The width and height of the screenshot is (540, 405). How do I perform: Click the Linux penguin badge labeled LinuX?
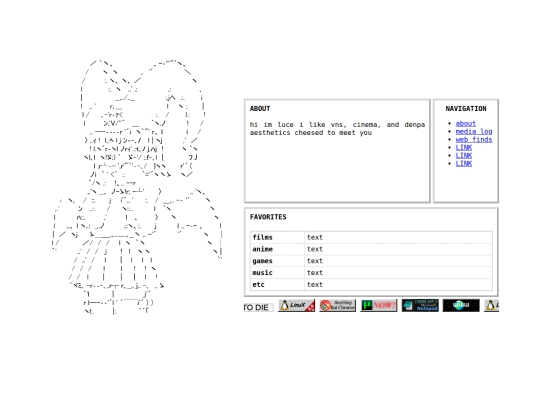coord(296,305)
